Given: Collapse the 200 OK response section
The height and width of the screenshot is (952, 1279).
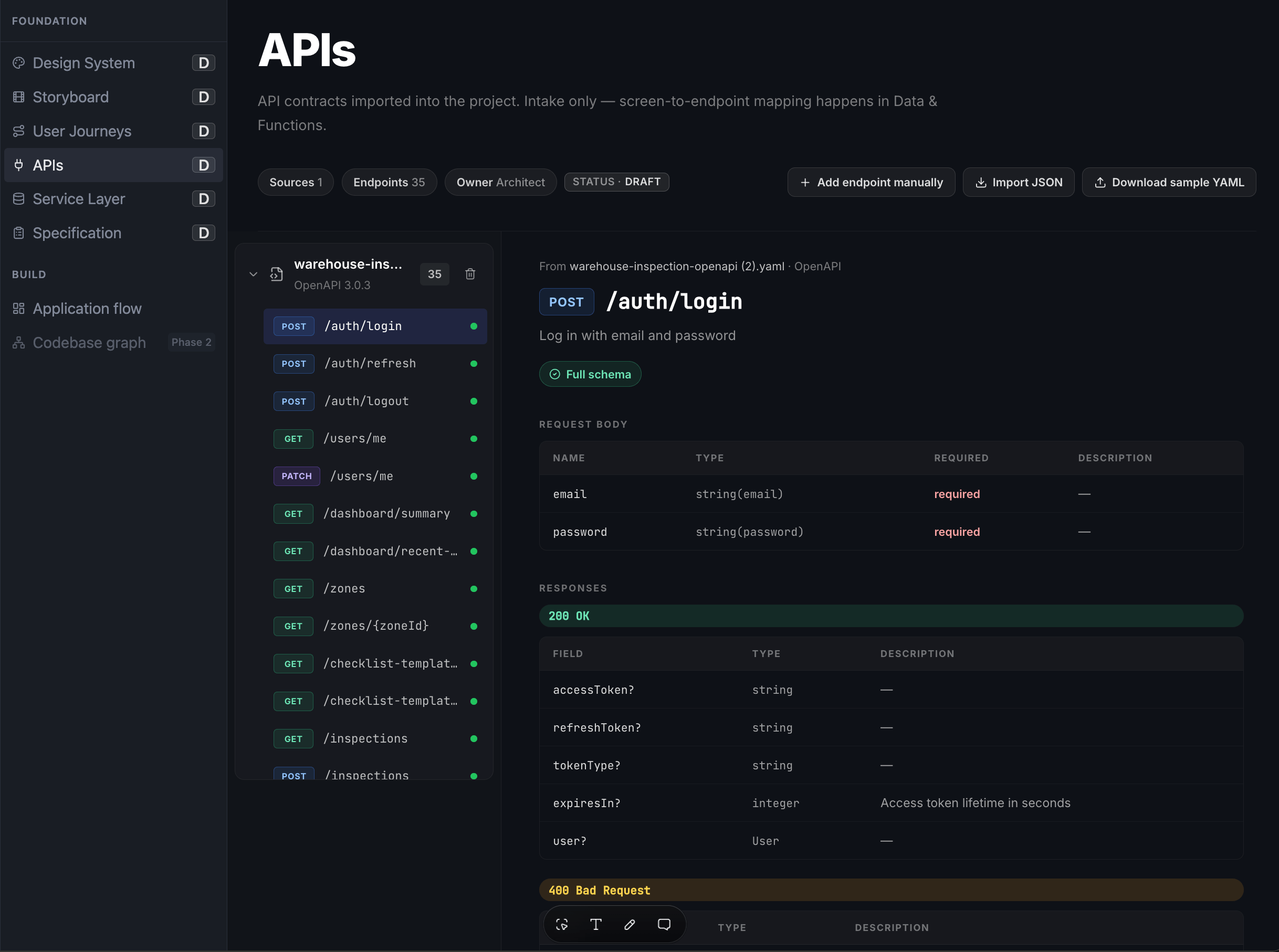Looking at the screenshot, I should pos(890,616).
